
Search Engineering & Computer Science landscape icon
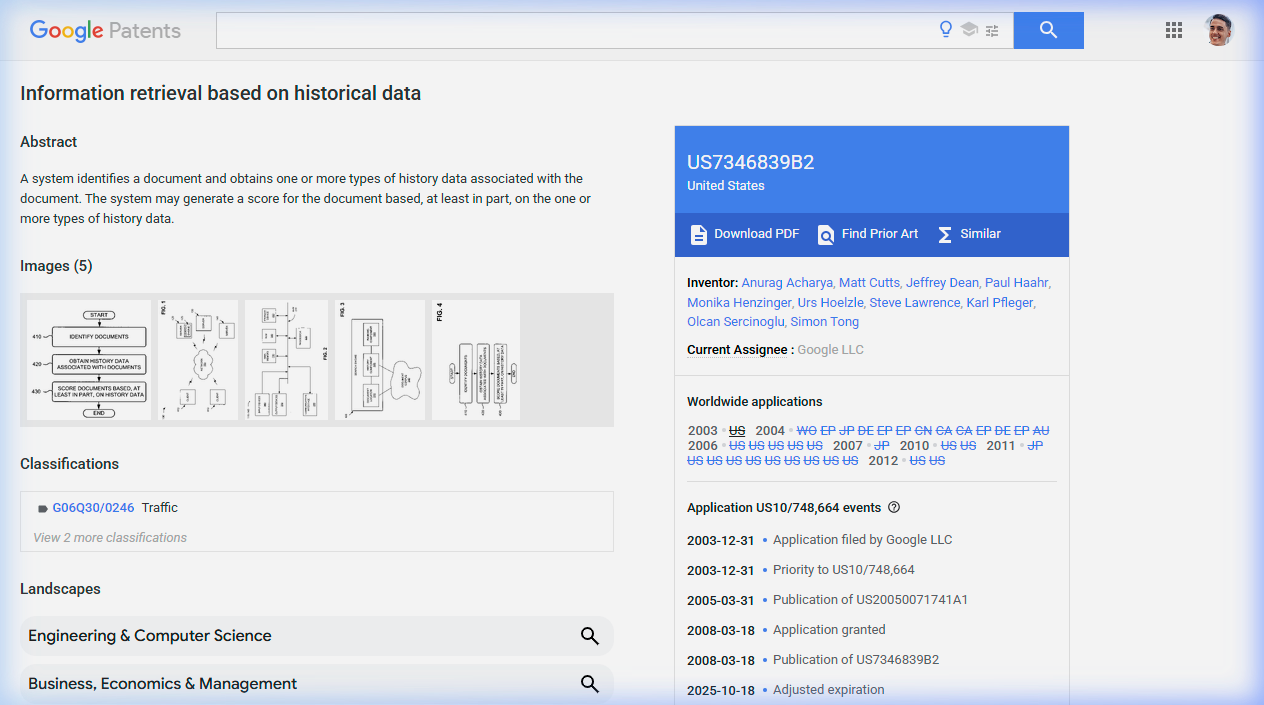pos(590,636)
